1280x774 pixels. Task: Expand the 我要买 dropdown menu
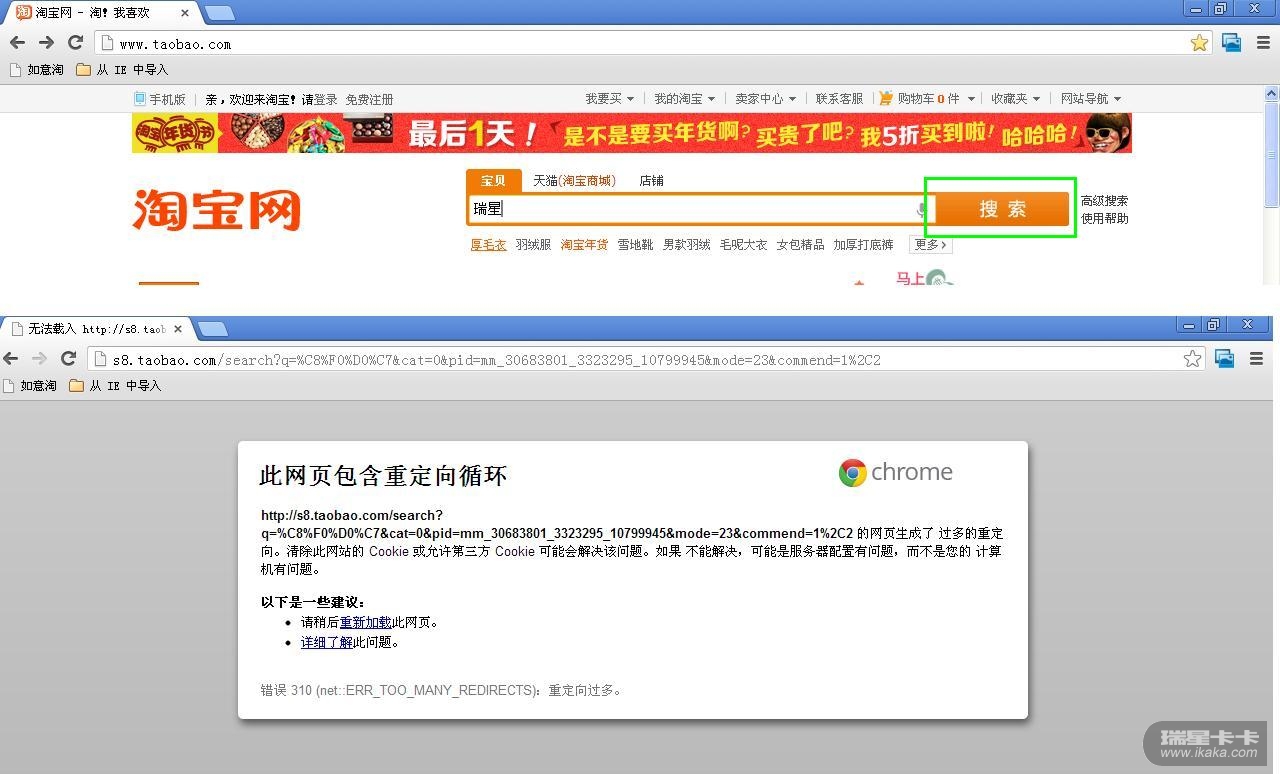(610, 99)
